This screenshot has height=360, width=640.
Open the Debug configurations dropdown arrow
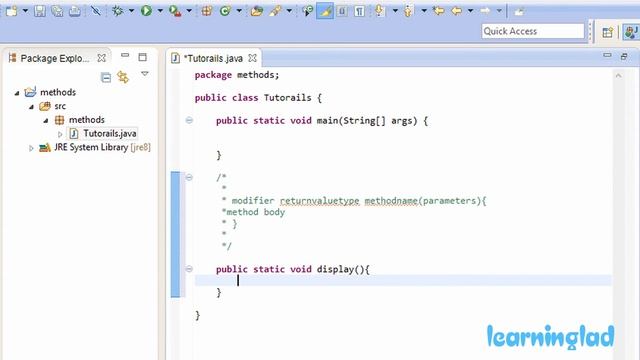click(x=131, y=11)
